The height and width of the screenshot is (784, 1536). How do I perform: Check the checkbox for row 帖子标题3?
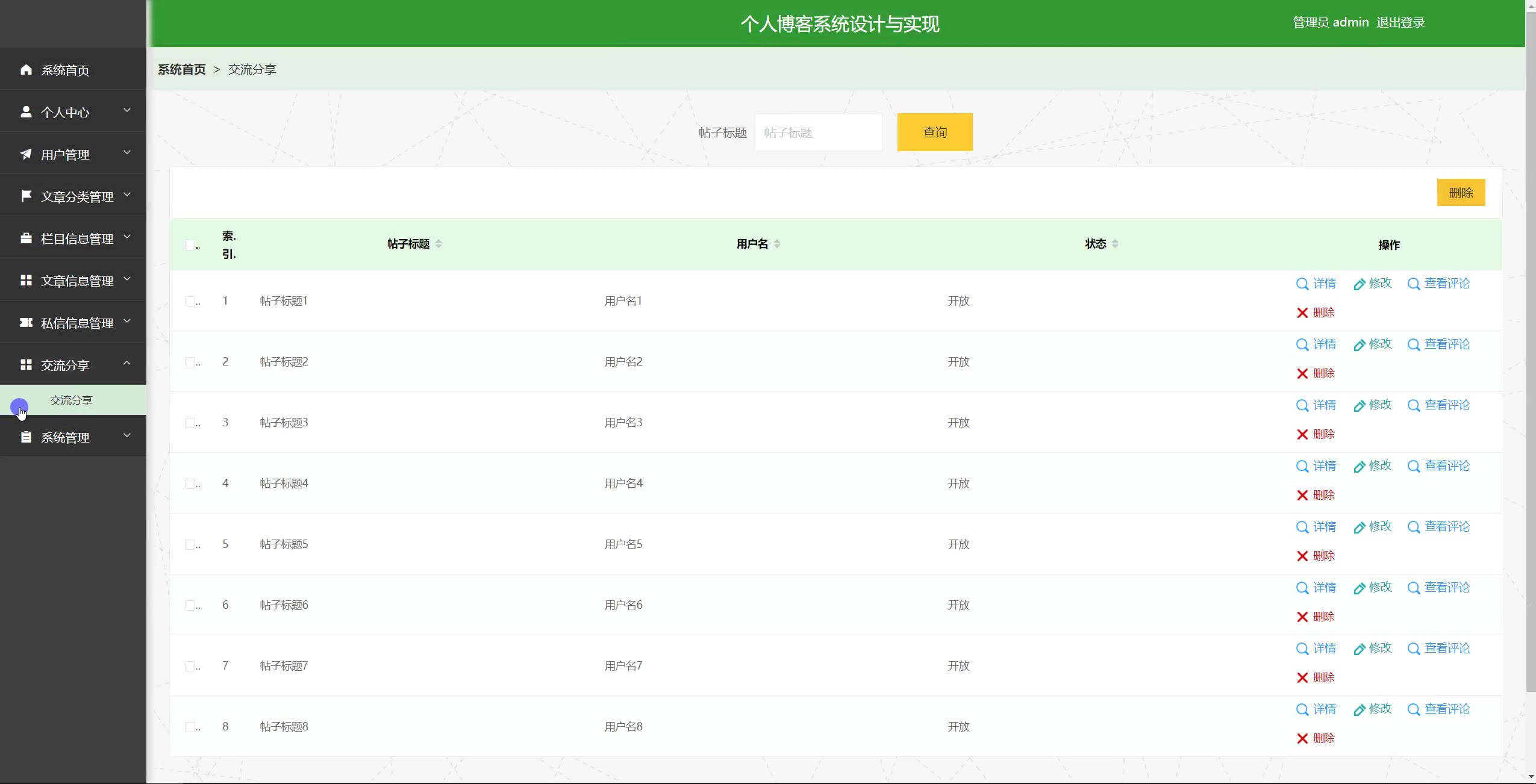[190, 423]
